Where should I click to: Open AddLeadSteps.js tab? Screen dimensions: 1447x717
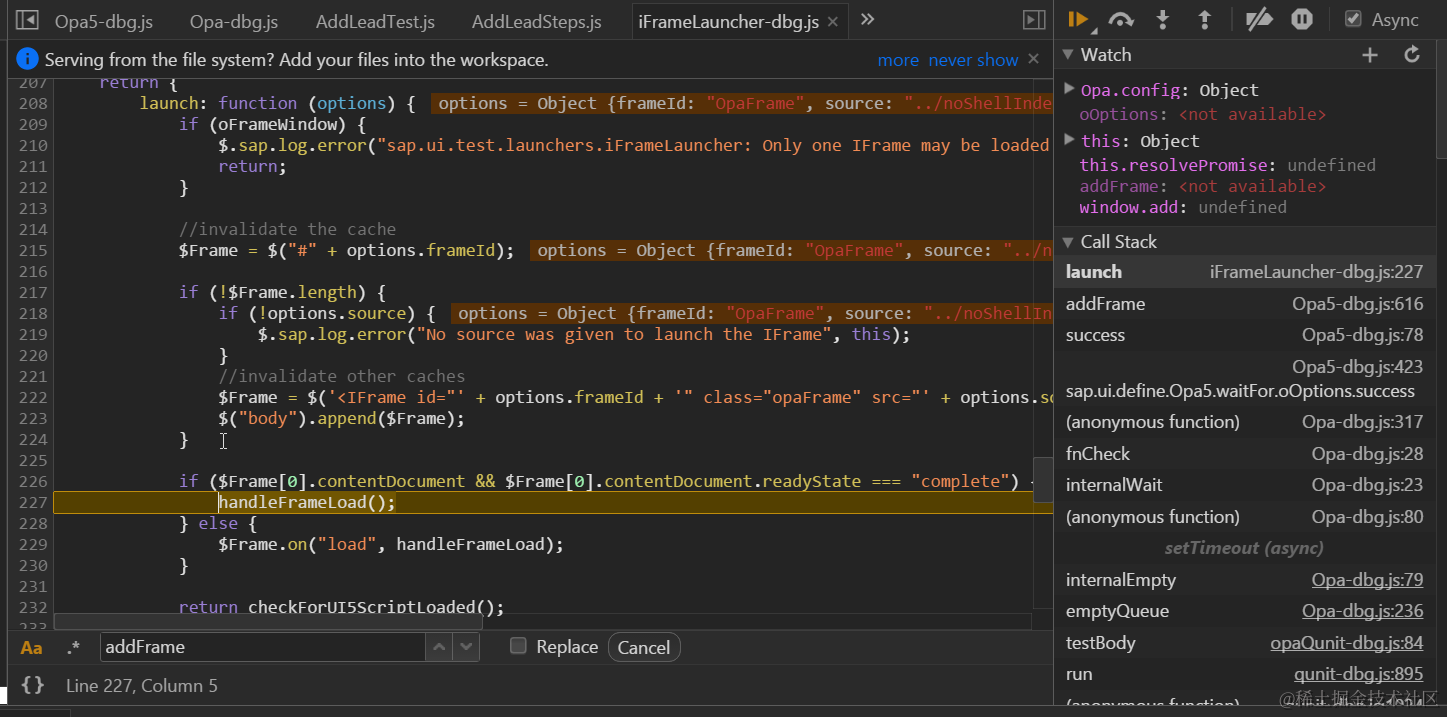click(536, 21)
